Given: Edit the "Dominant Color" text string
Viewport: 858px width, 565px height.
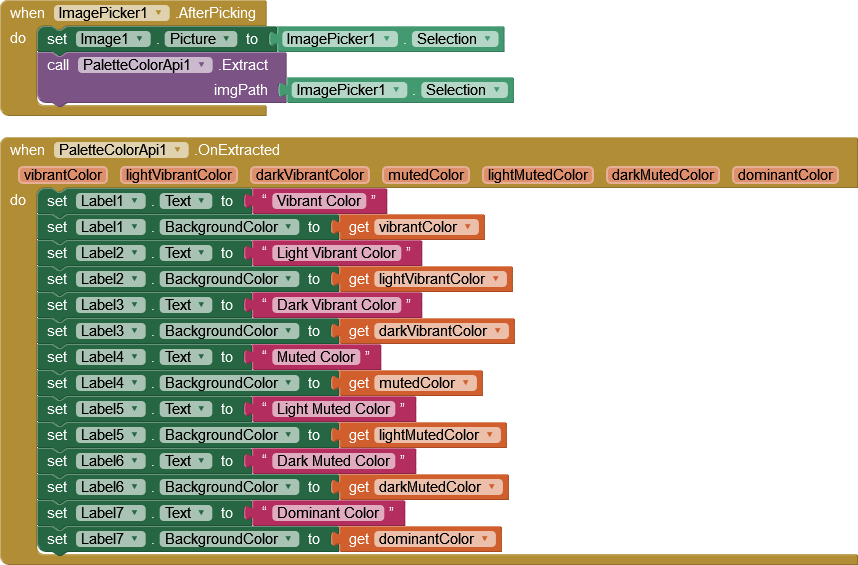Looking at the screenshot, I should click(x=328, y=512).
